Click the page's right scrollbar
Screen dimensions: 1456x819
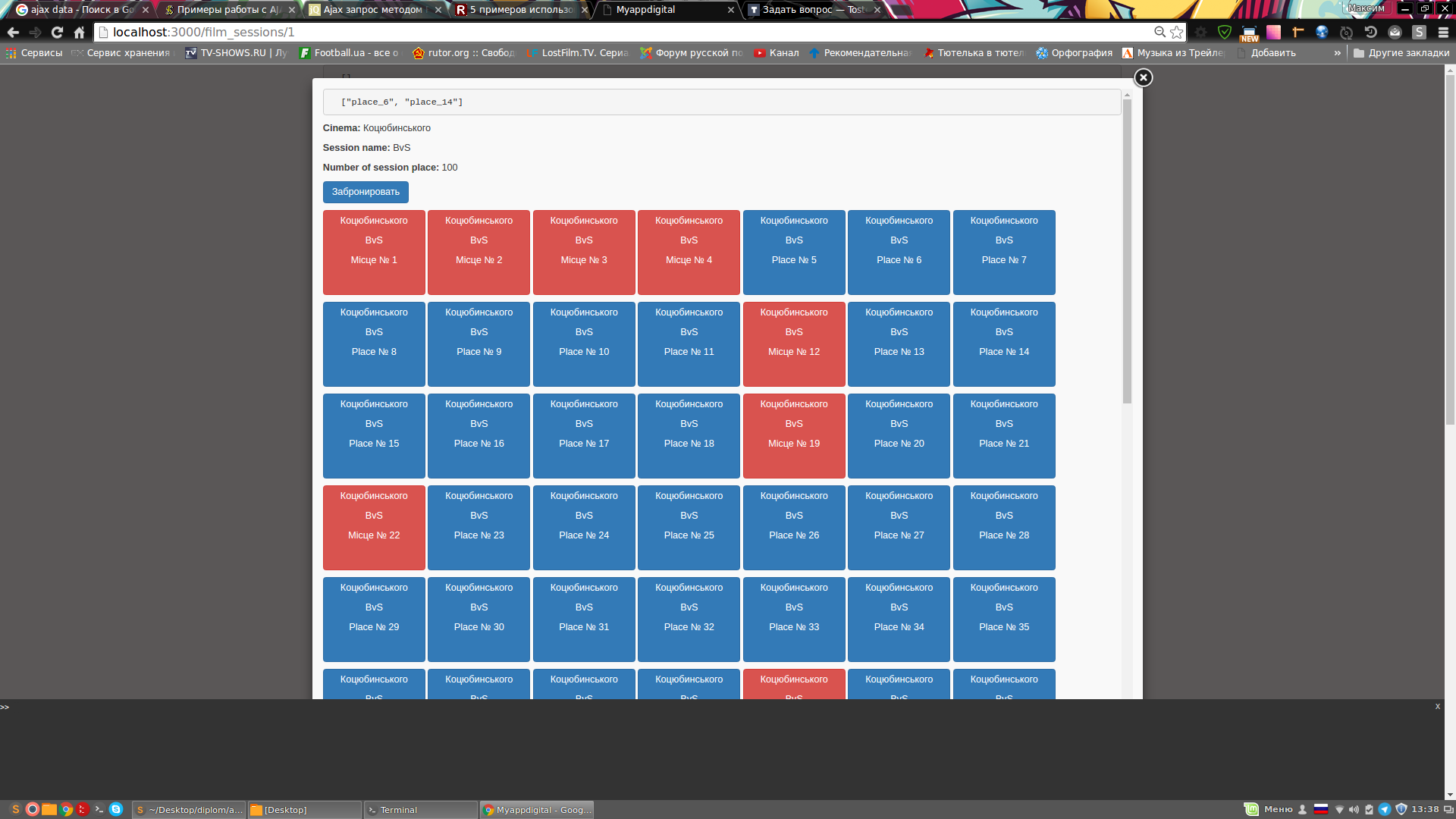tap(1450, 250)
